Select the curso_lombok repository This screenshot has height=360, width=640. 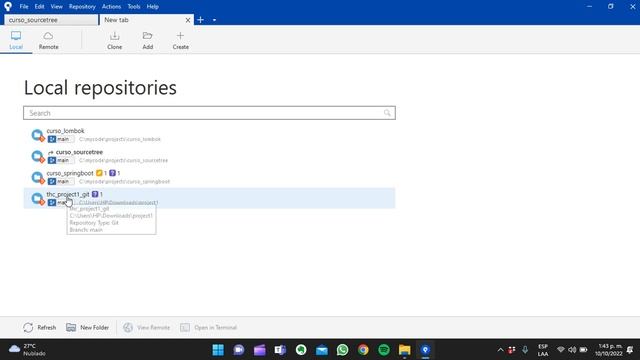click(x=209, y=135)
